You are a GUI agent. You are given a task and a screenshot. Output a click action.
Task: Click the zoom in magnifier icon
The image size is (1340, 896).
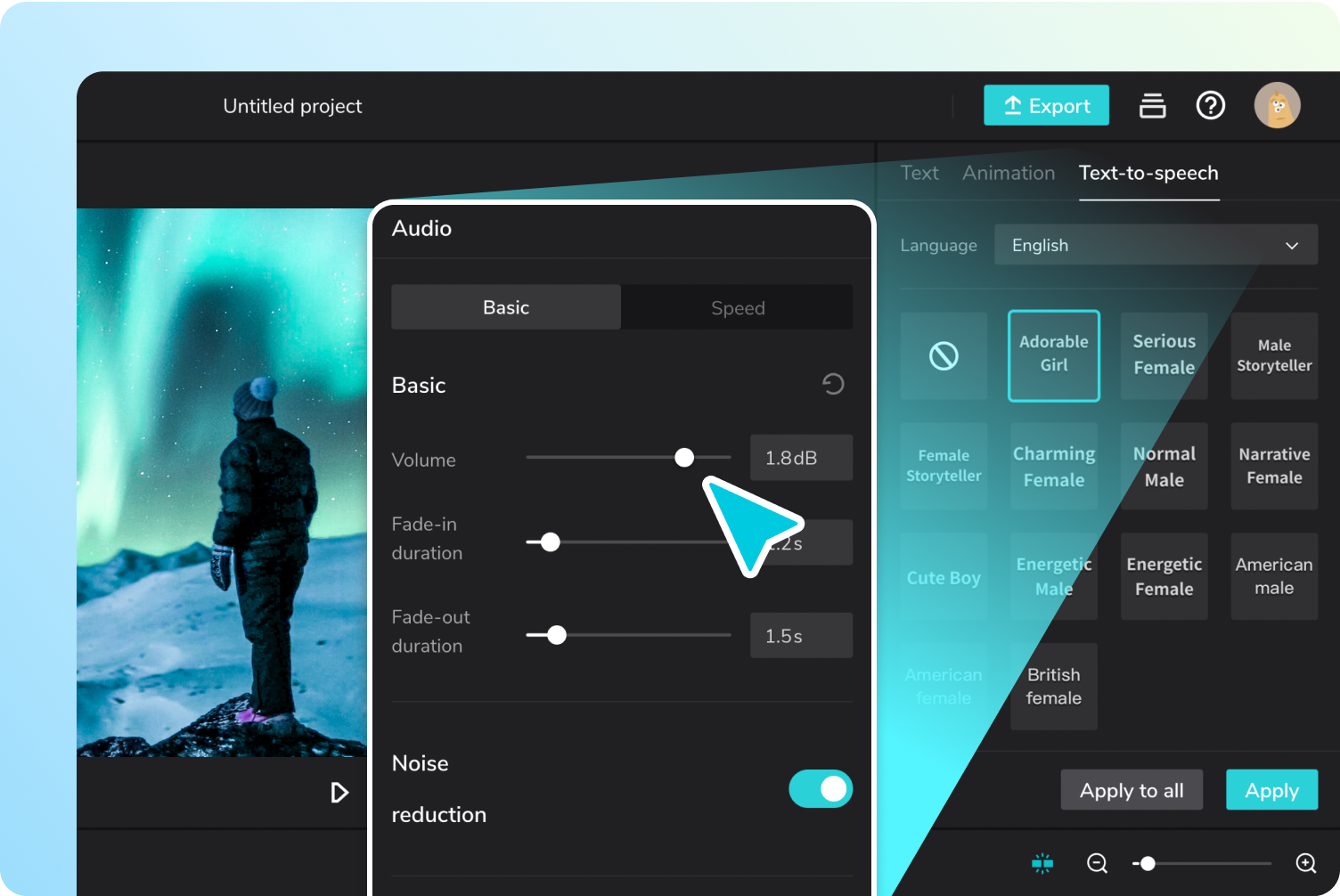(x=1305, y=863)
